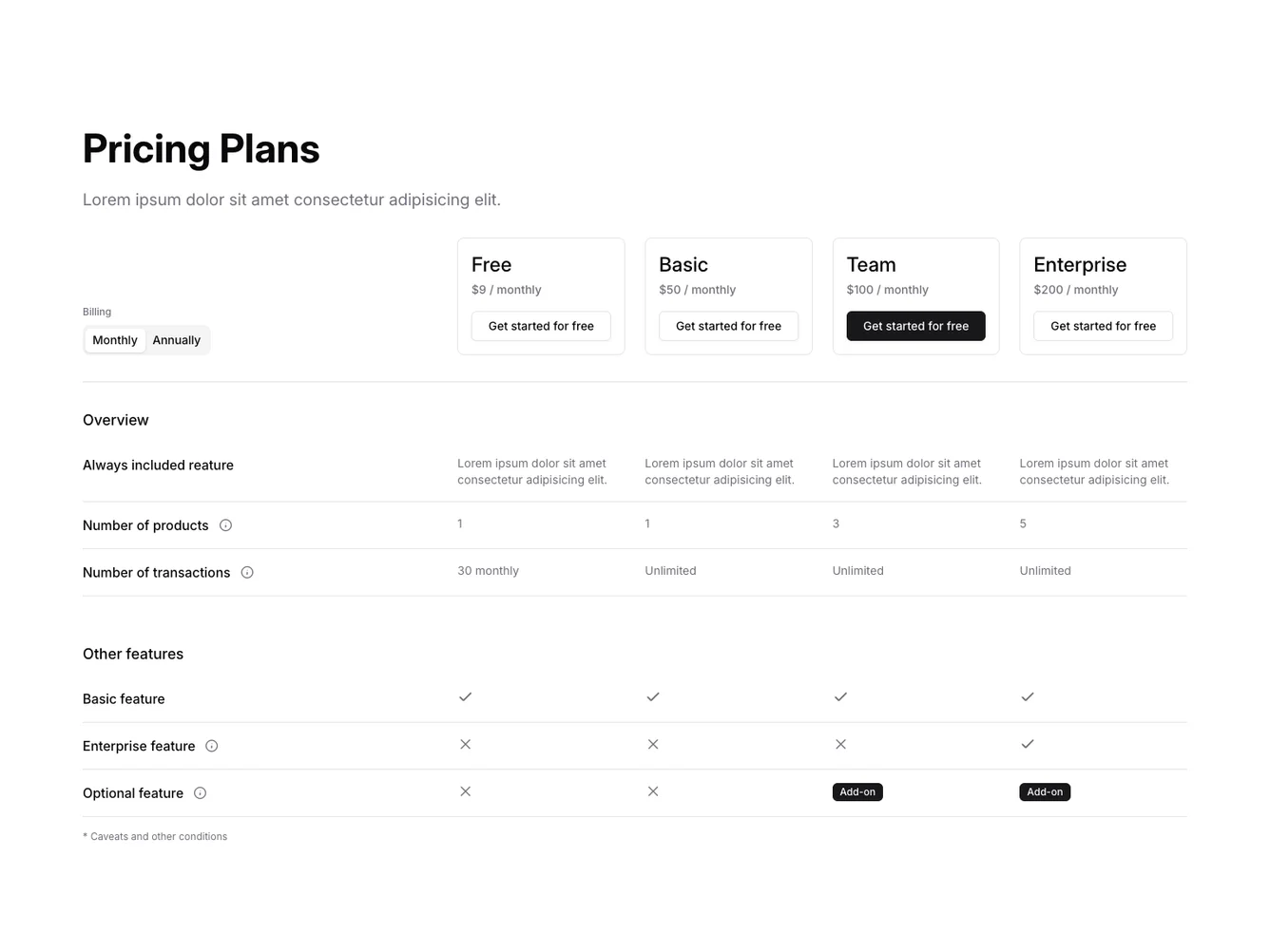Click the Pricing Plans heading
The image size is (1270, 952).
201,148
